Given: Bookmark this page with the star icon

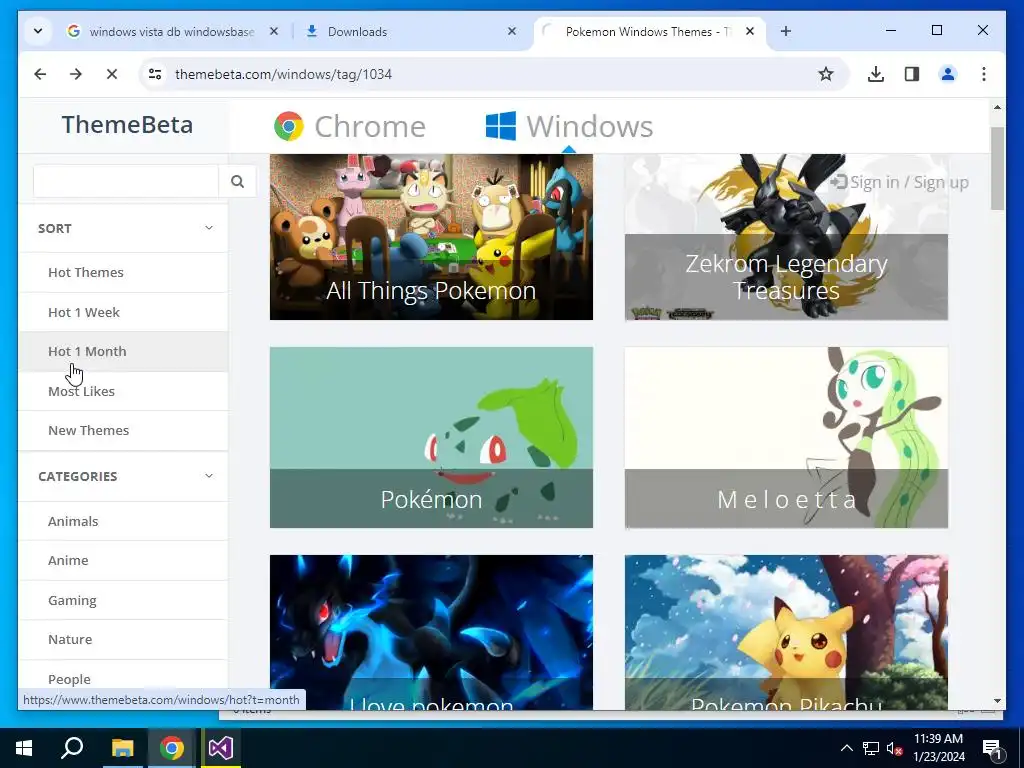Looking at the screenshot, I should 825,74.
